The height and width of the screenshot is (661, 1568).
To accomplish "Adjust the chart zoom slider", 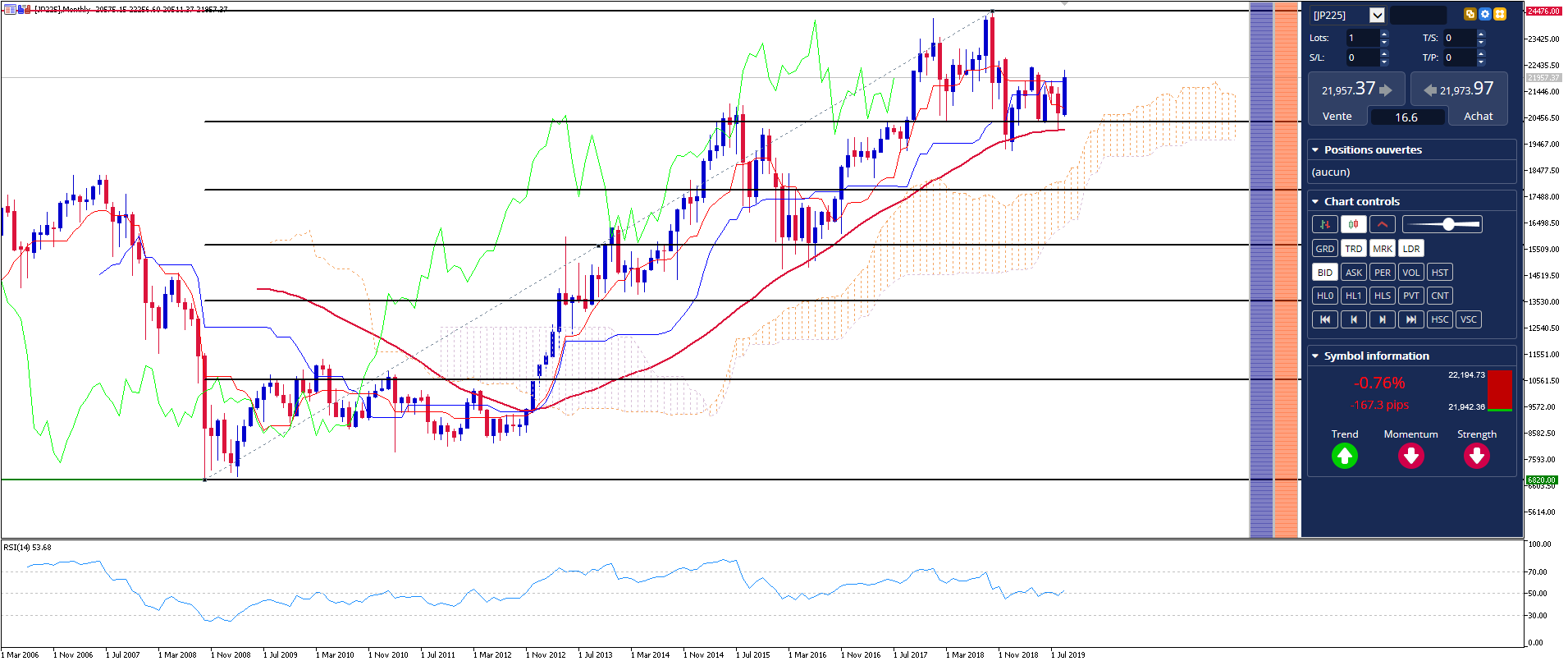I will pos(1448,224).
